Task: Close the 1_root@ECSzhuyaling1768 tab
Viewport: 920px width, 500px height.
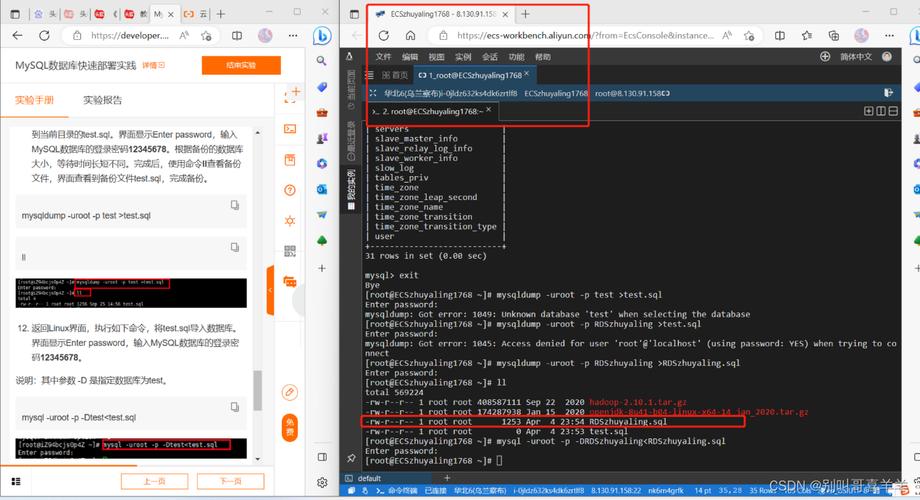Action: [x=526, y=73]
